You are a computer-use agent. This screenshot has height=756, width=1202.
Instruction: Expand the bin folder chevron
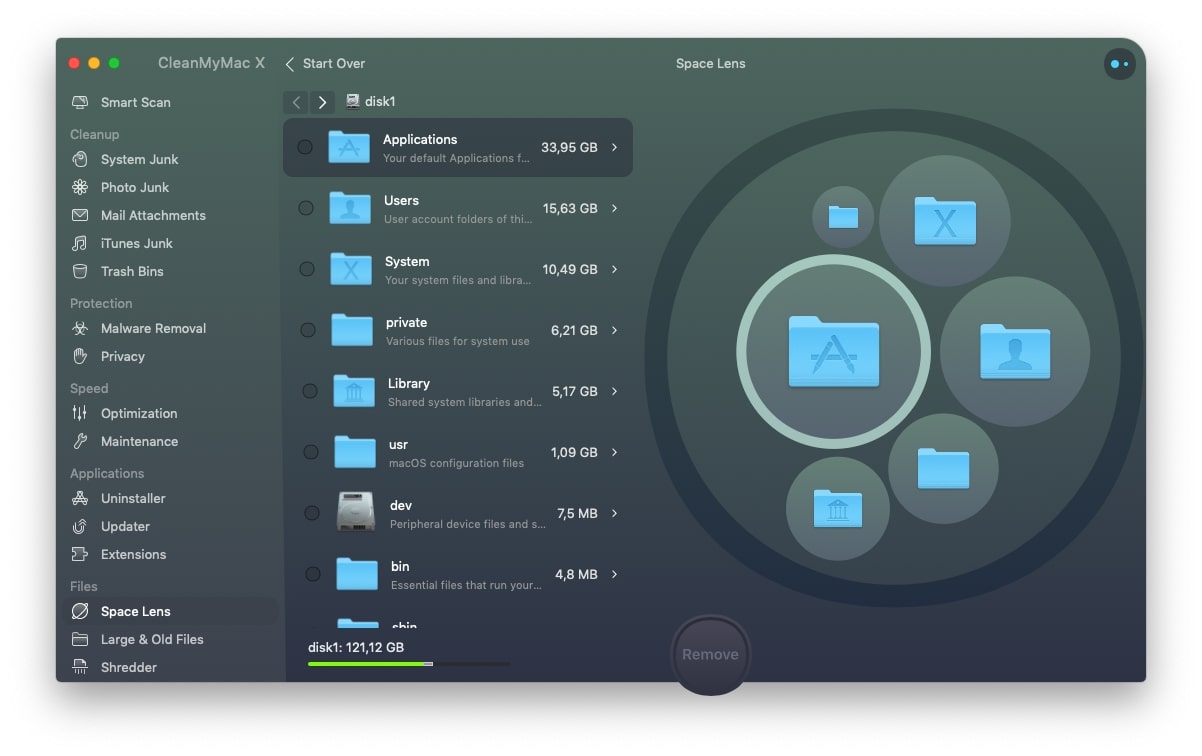[614, 574]
